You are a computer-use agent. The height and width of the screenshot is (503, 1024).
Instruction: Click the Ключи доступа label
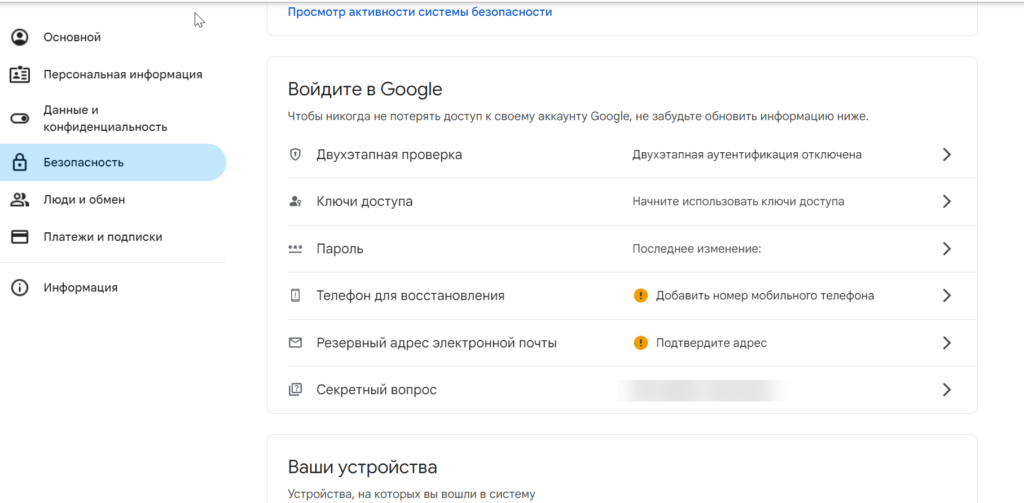(364, 202)
